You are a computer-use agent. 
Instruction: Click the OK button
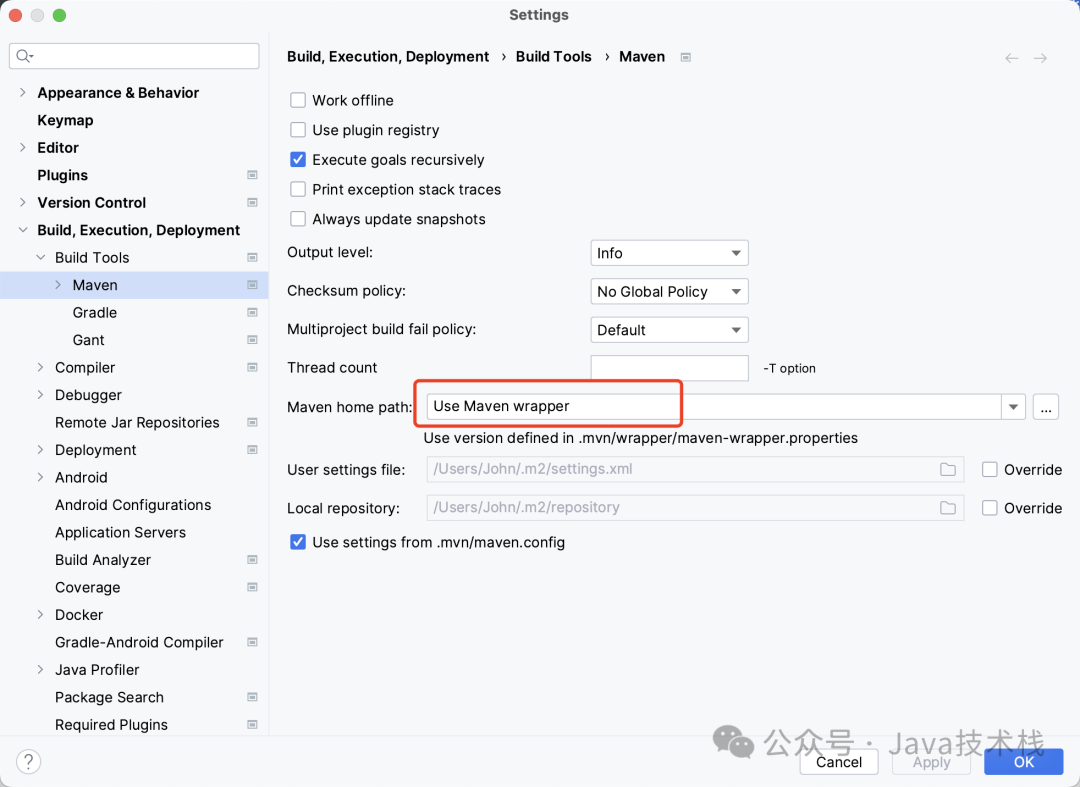point(1023,761)
